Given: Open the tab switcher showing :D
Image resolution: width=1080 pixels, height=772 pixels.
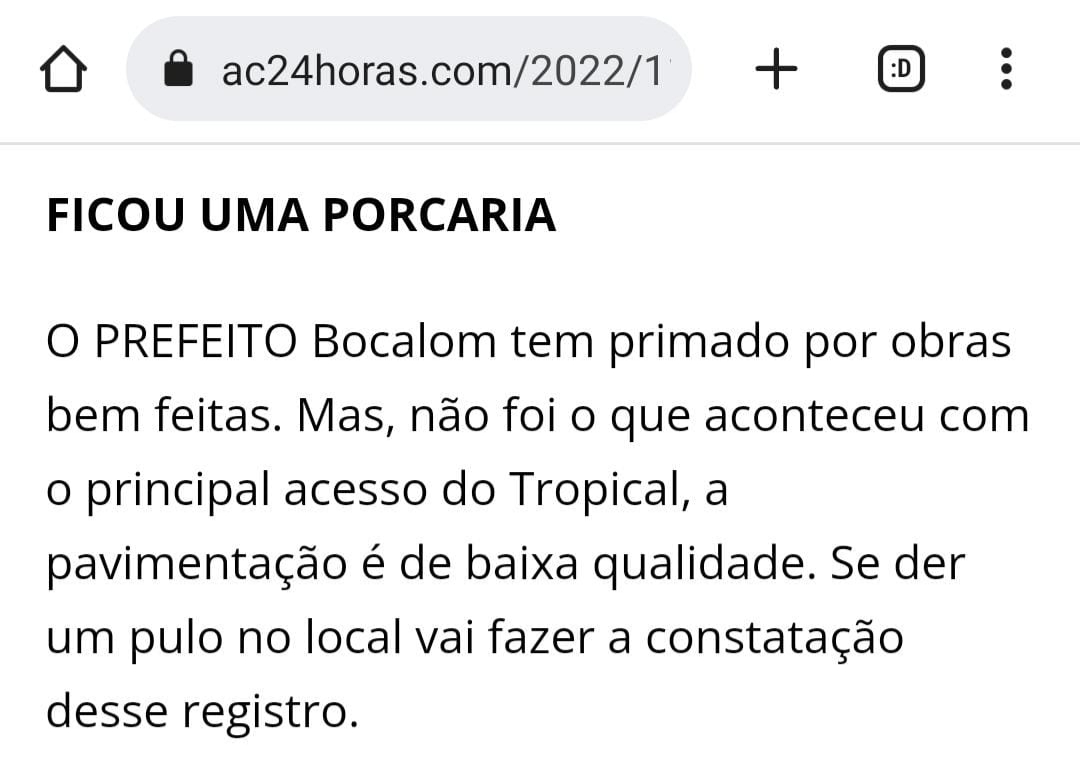Looking at the screenshot, I should [901, 69].
